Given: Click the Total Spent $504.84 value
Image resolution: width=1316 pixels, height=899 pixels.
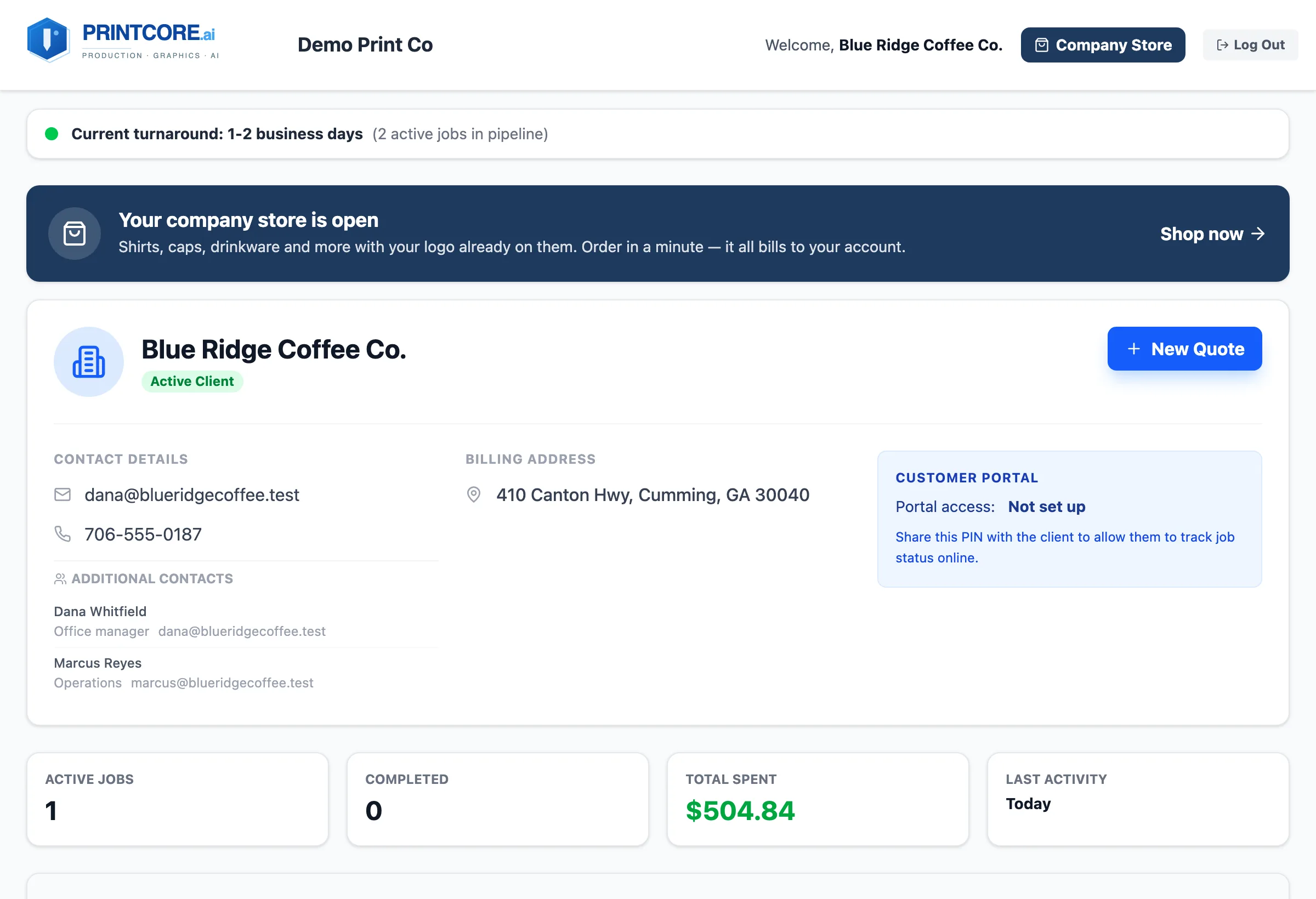Looking at the screenshot, I should 740,811.
